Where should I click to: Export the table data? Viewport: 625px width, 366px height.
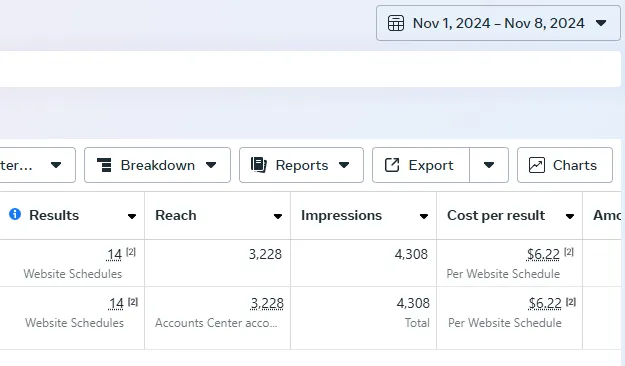click(421, 165)
